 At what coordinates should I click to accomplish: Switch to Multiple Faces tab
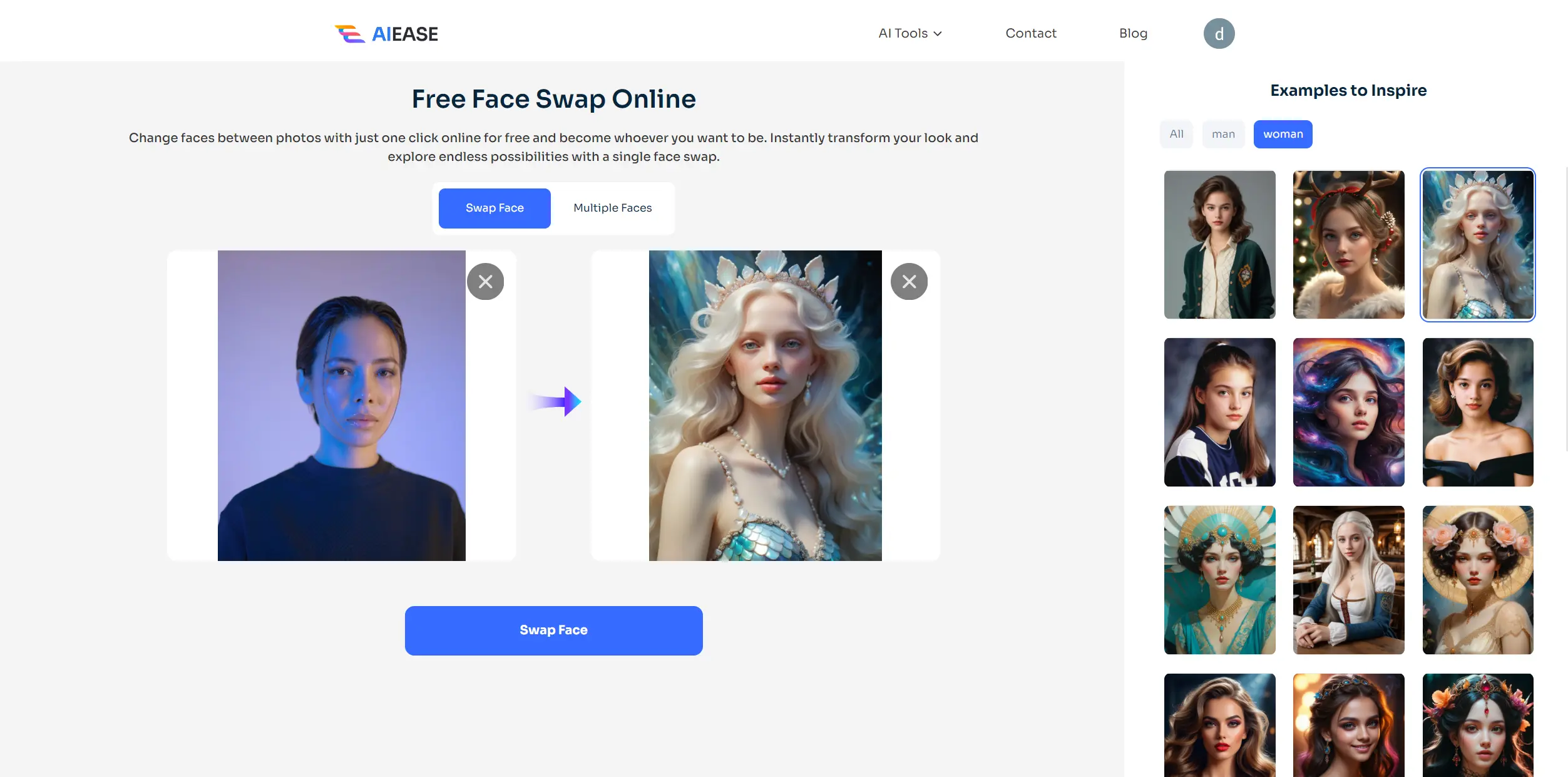(x=612, y=207)
